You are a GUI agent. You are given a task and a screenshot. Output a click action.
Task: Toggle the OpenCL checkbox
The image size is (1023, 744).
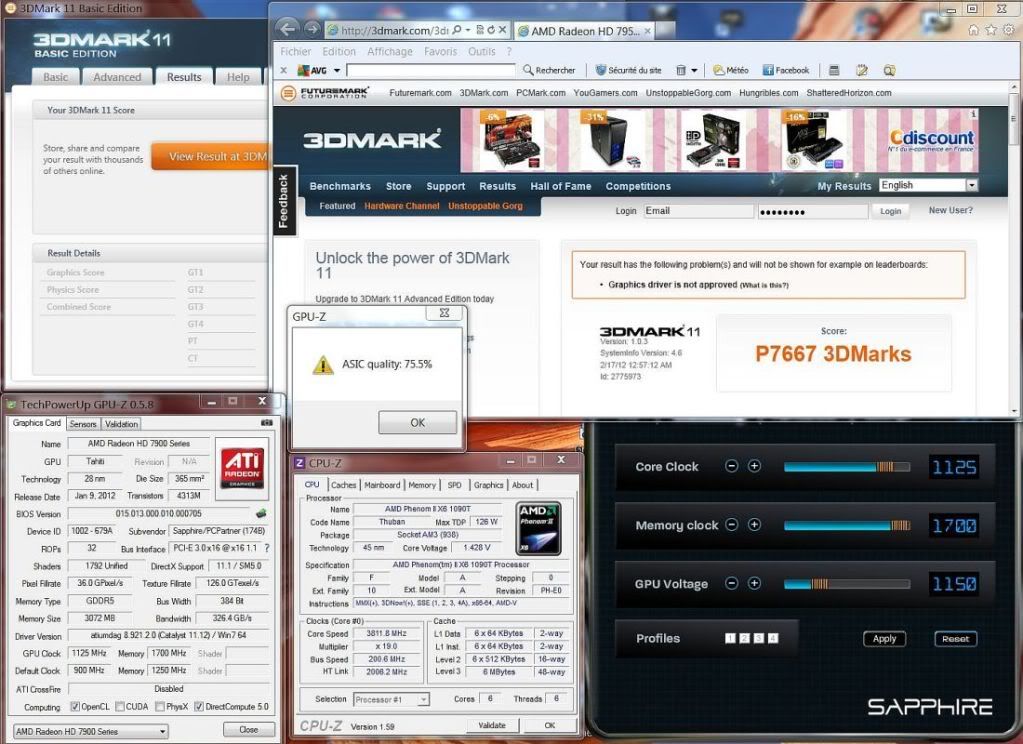75,707
